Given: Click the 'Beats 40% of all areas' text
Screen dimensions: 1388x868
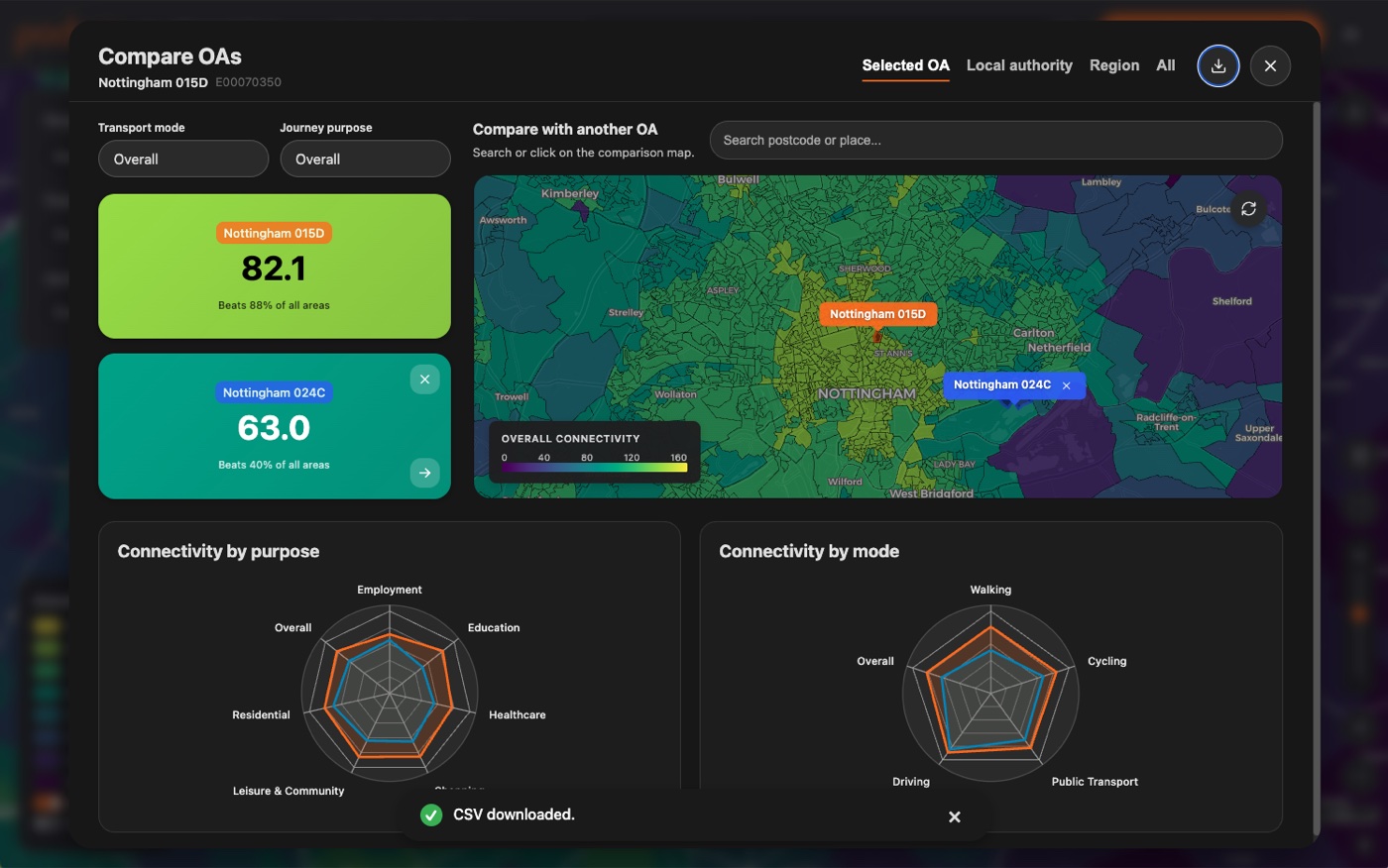Looking at the screenshot, I should point(274,465).
